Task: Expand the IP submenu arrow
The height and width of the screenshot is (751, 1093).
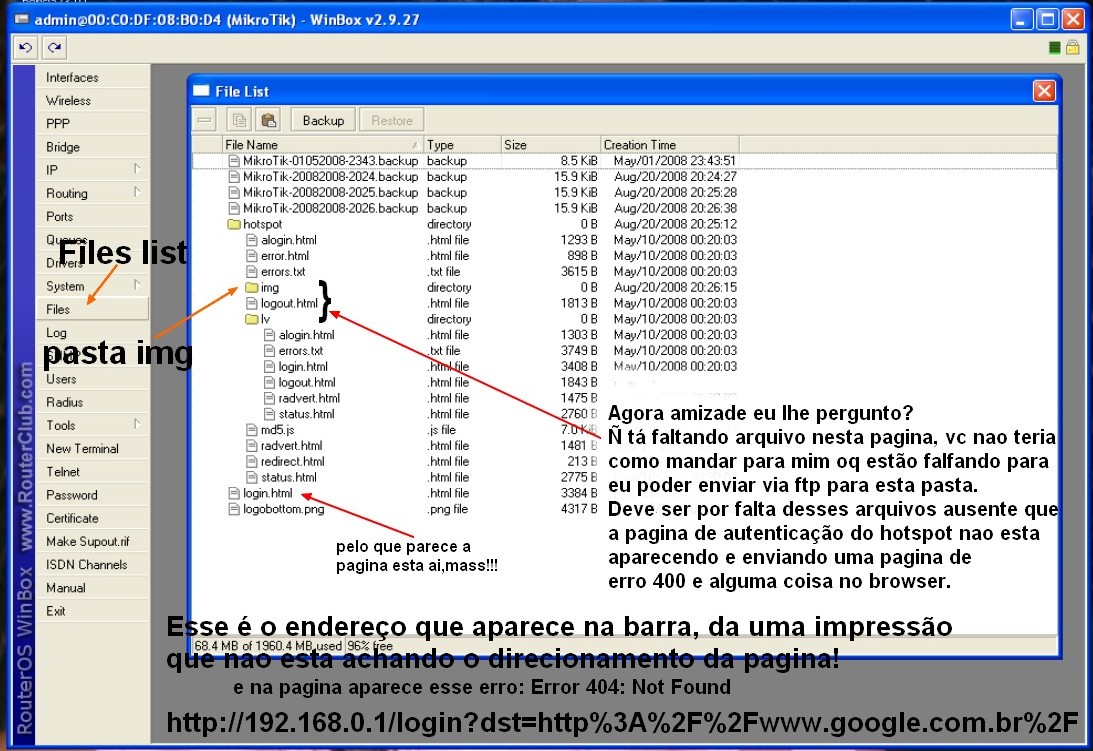Action: [x=137, y=169]
